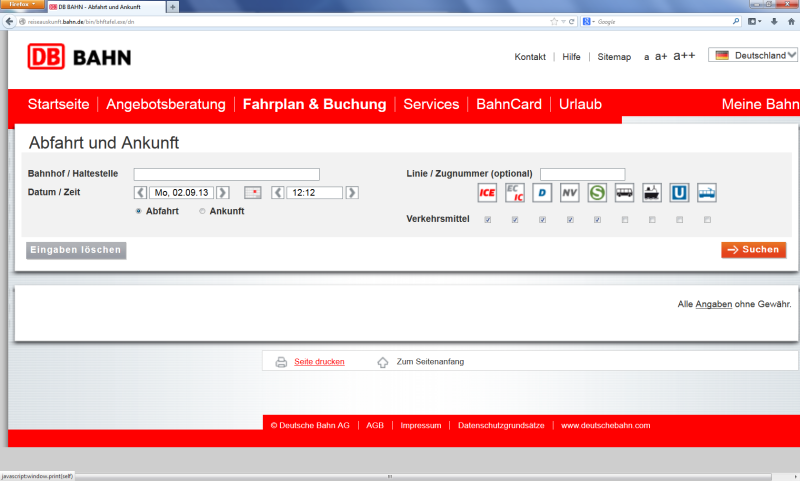The width and height of the screenshot is (800, 481).
Task: Reload the page in Firefox
Action: point(571,21)
